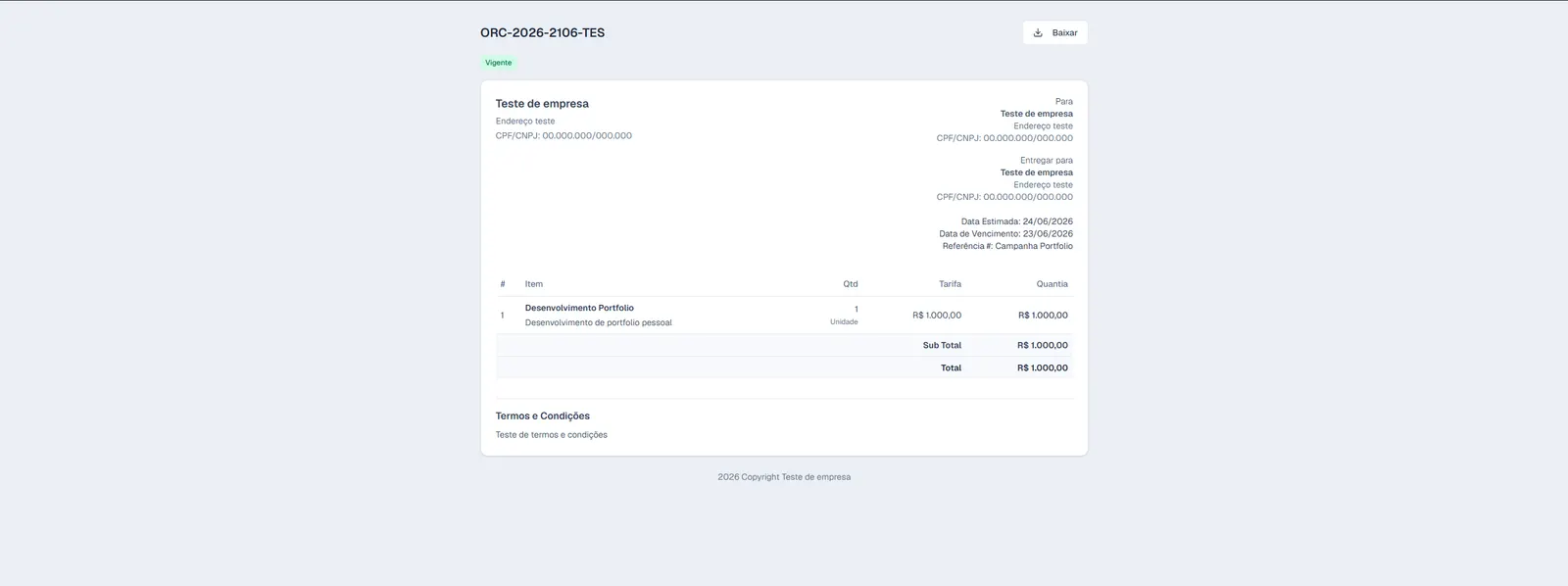This screenshot has height=586, width=1568.
Task: Click Endereço teste in the Entregar para block
Action: (1043, 185)
